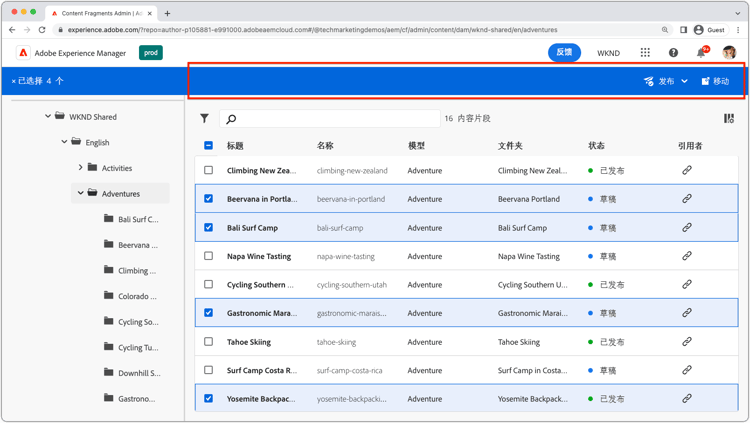The height and width of the screenshot is (423, 750).
Task: Click zoom icon in address bar
Action: tap(665, 30)
